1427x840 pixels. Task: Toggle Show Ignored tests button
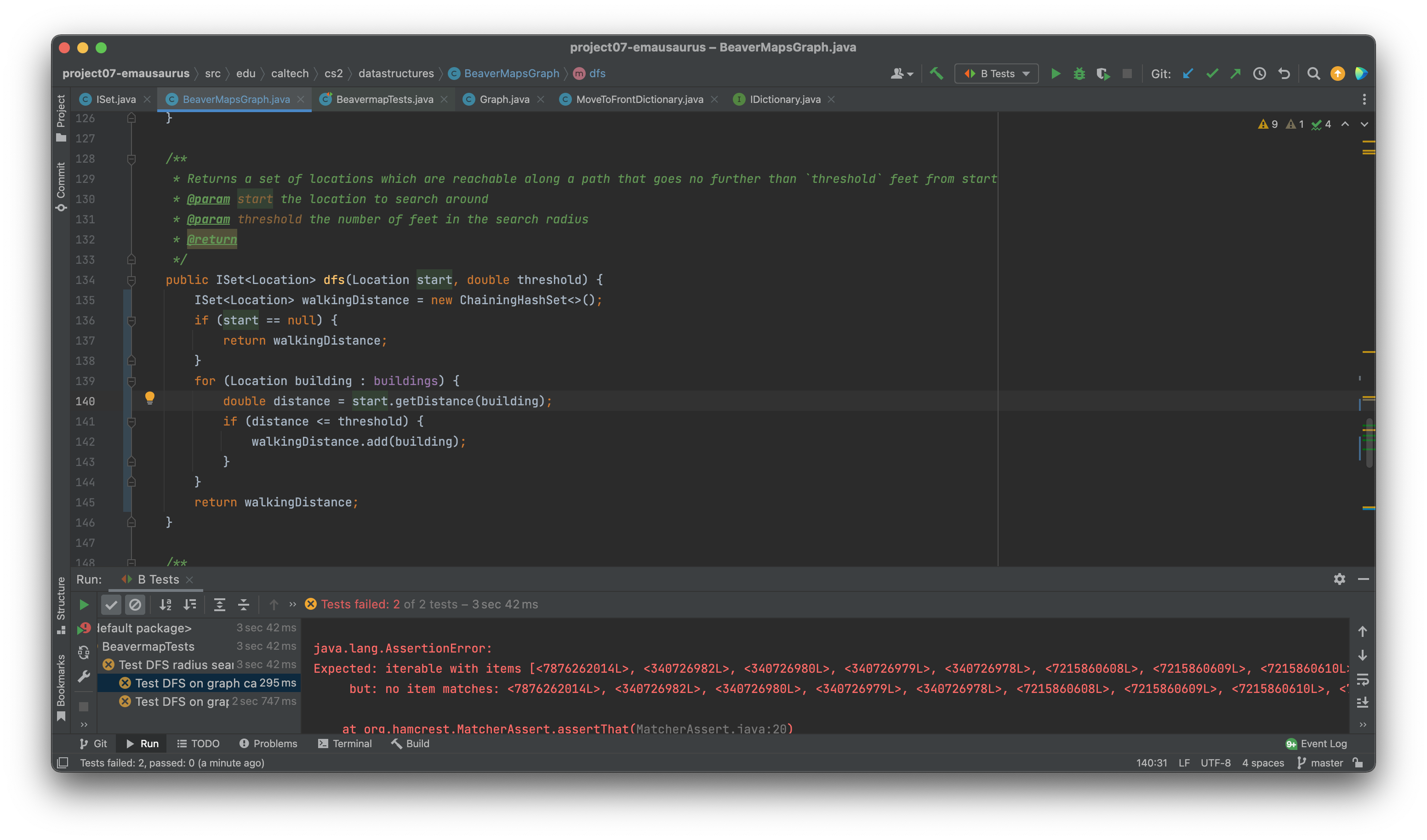(x=135, y=605)
